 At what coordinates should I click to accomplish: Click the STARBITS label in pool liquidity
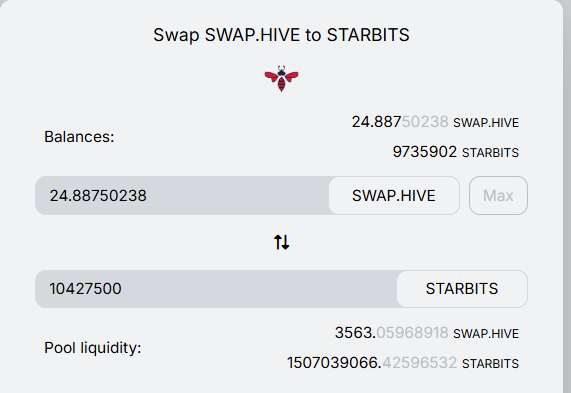click(x=490, y=363)
